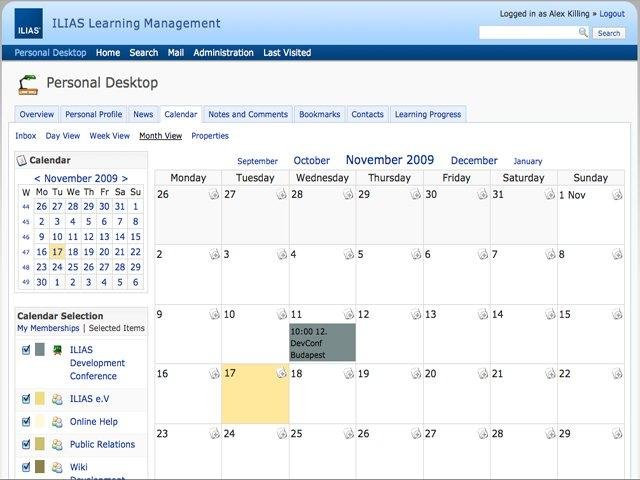Toggle Online Help calendar checkbox
The height and width of the screenshot is (480, 640).
tap(26, 422)
